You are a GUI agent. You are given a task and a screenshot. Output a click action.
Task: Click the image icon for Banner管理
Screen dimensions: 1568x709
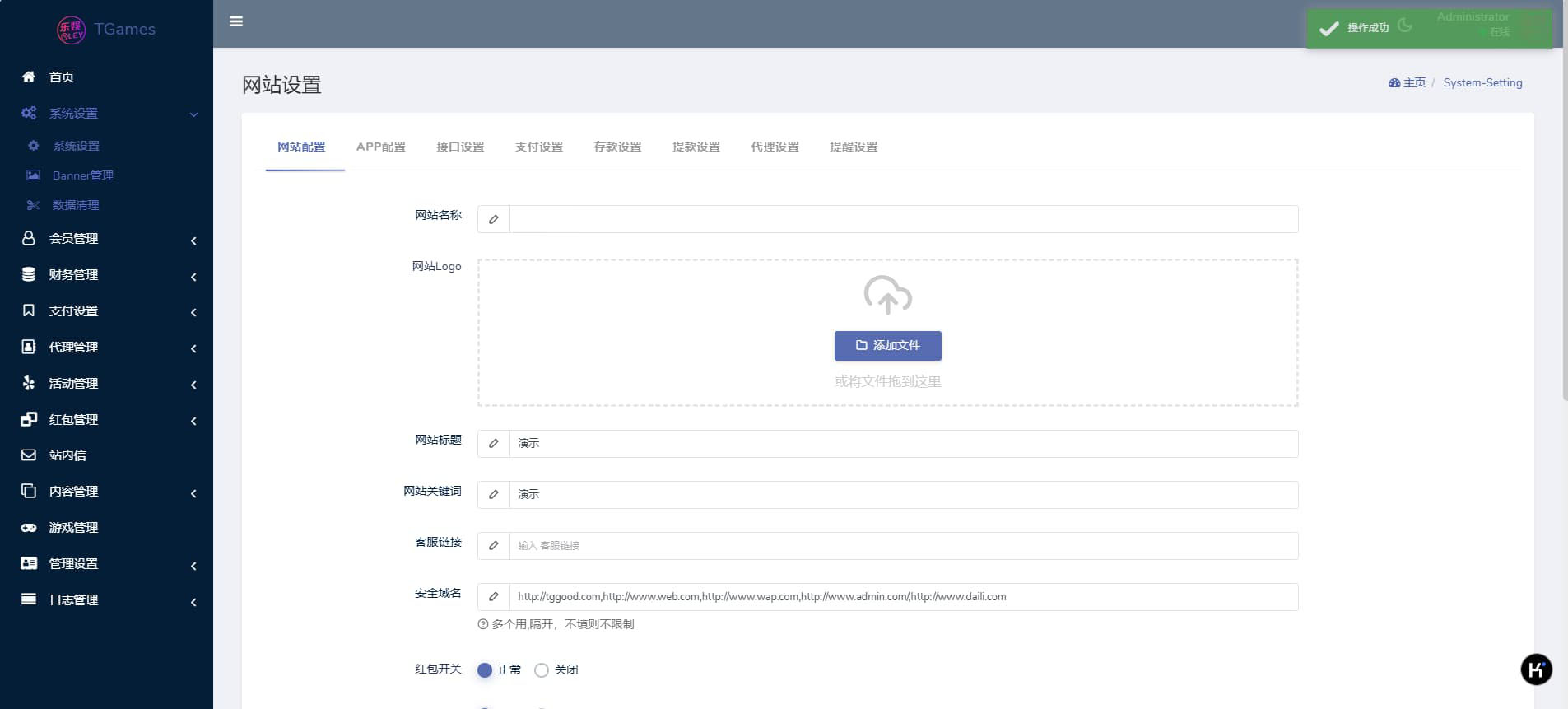click(33, 175)
